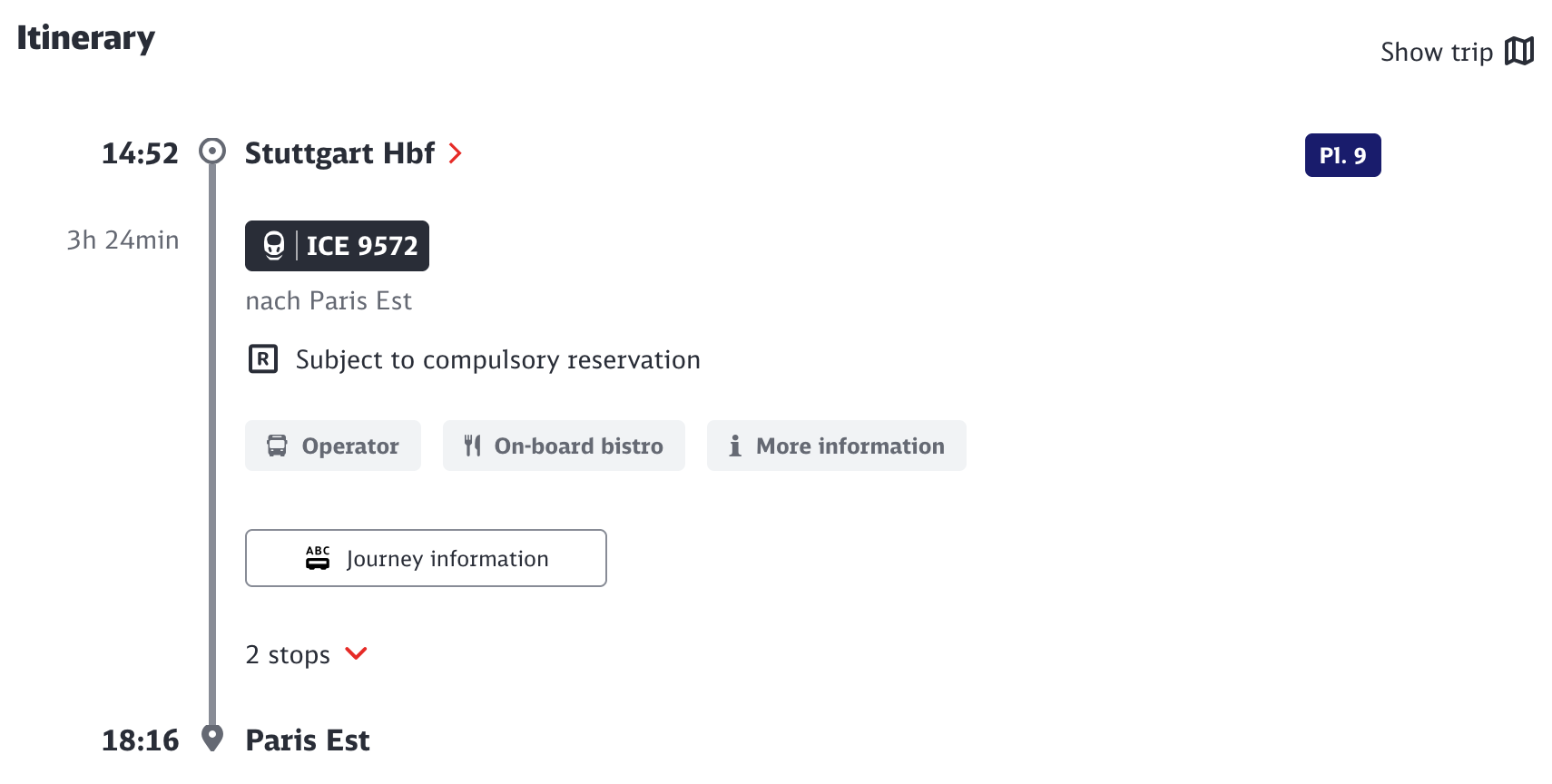Click the Pl. 9 platform badge
The width and height of the screenshot is (1552, 784).
click(1342, 155)
